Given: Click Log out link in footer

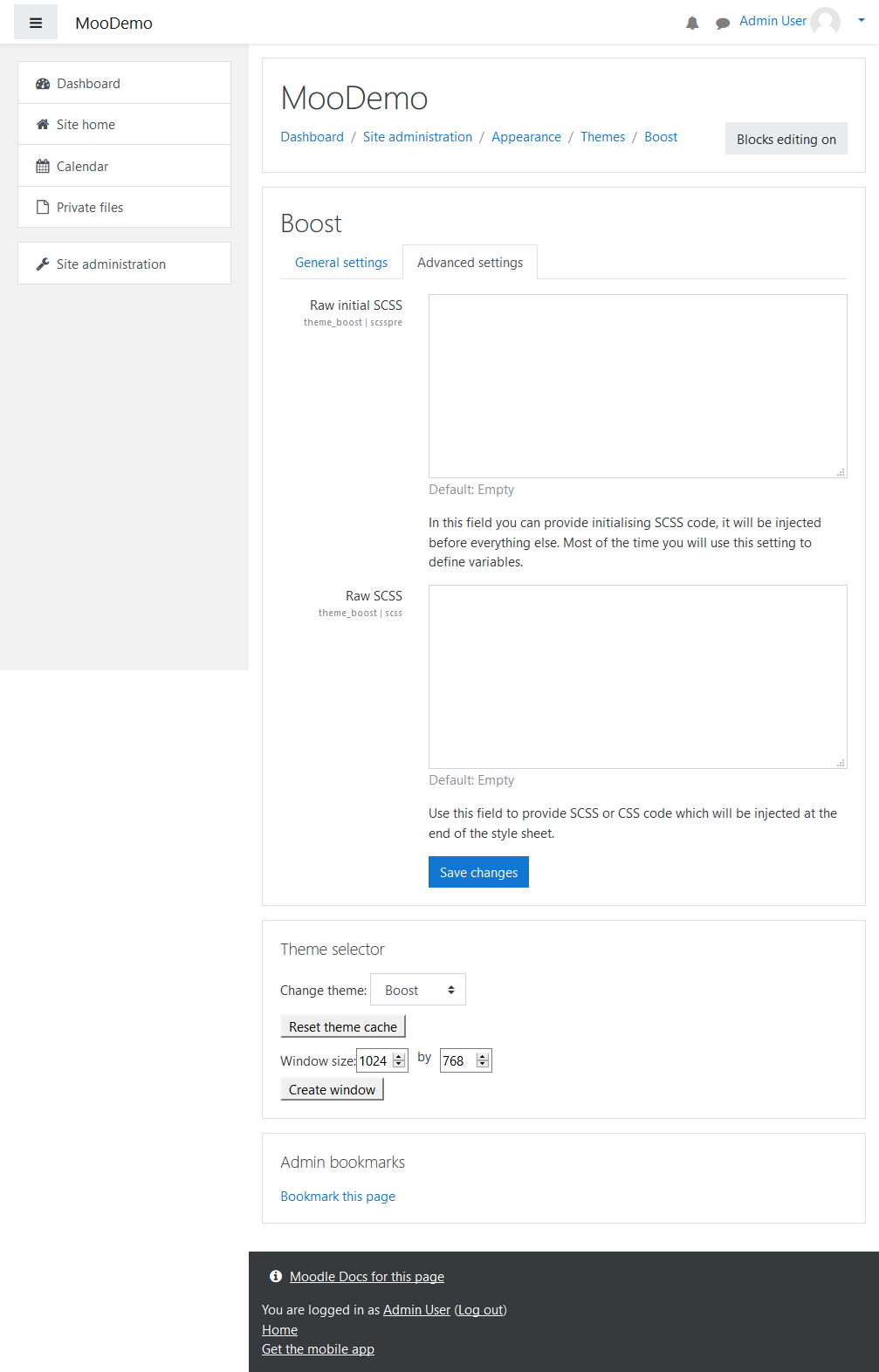Looking at the screenshot, I should tap(481, 1309).
